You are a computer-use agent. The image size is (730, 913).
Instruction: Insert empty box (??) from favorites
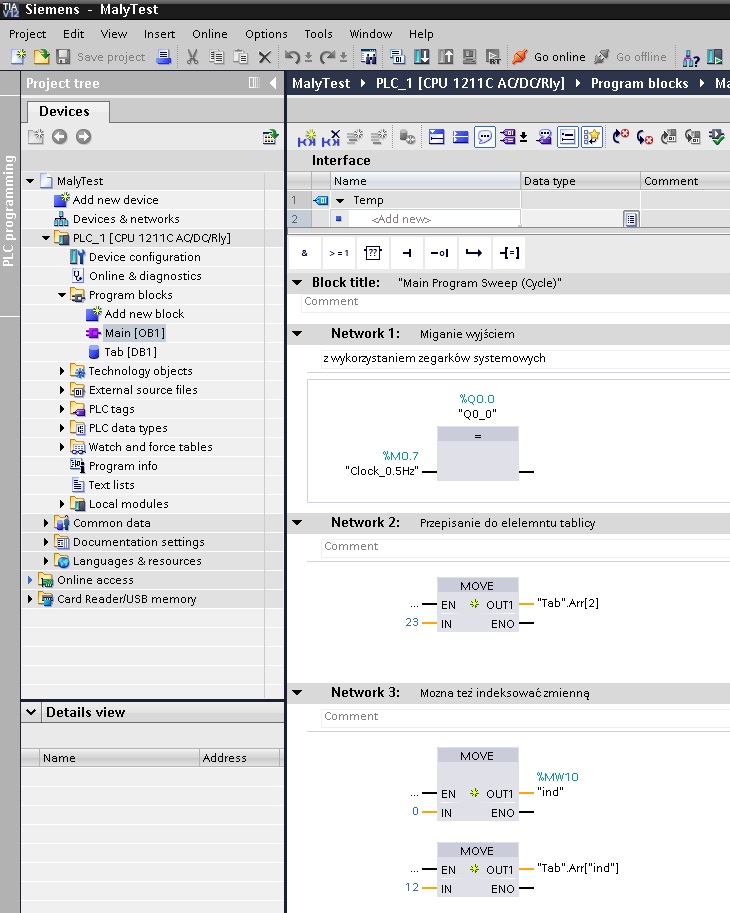[x=373, y=253]
